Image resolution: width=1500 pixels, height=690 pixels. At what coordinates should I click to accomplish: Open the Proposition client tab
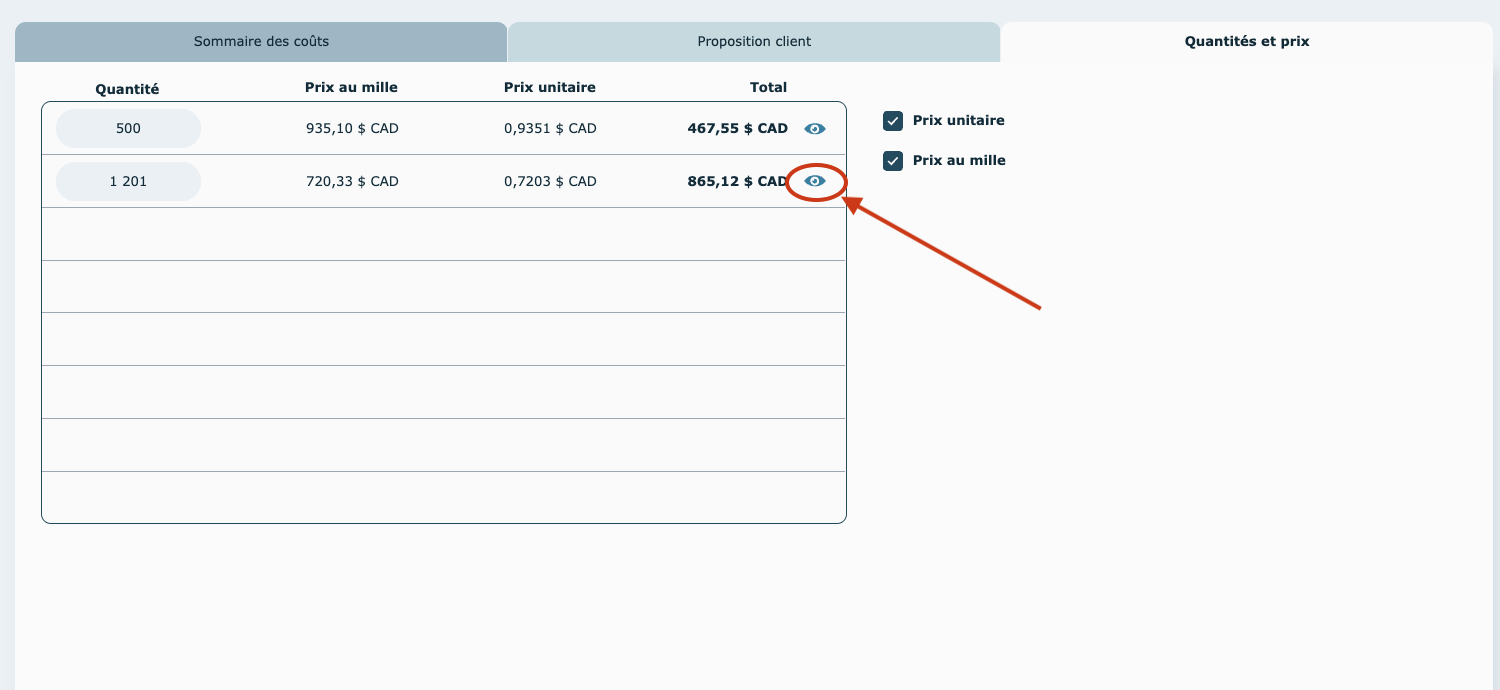(x=754, y=42)
